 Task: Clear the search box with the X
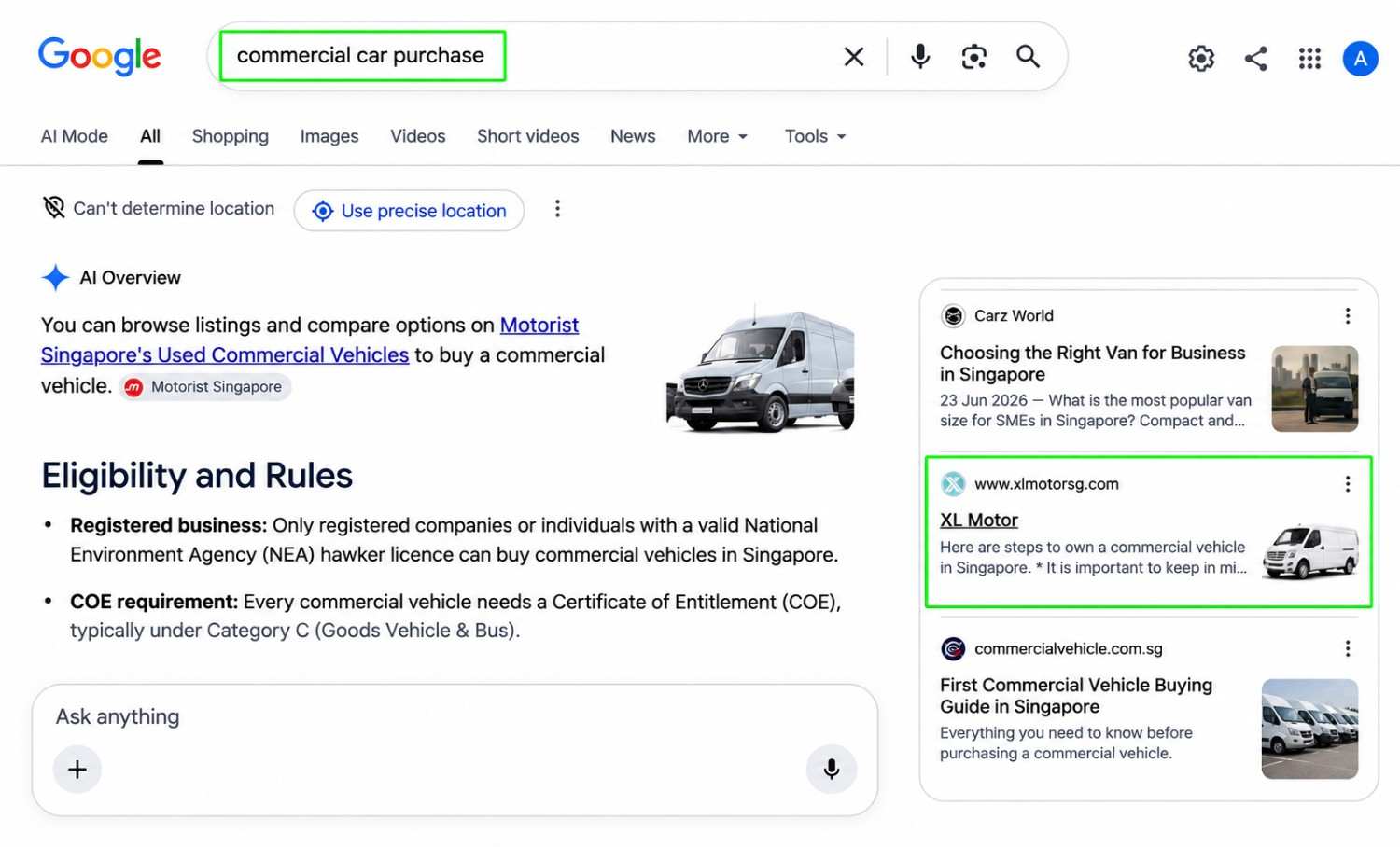pos(854,57)
